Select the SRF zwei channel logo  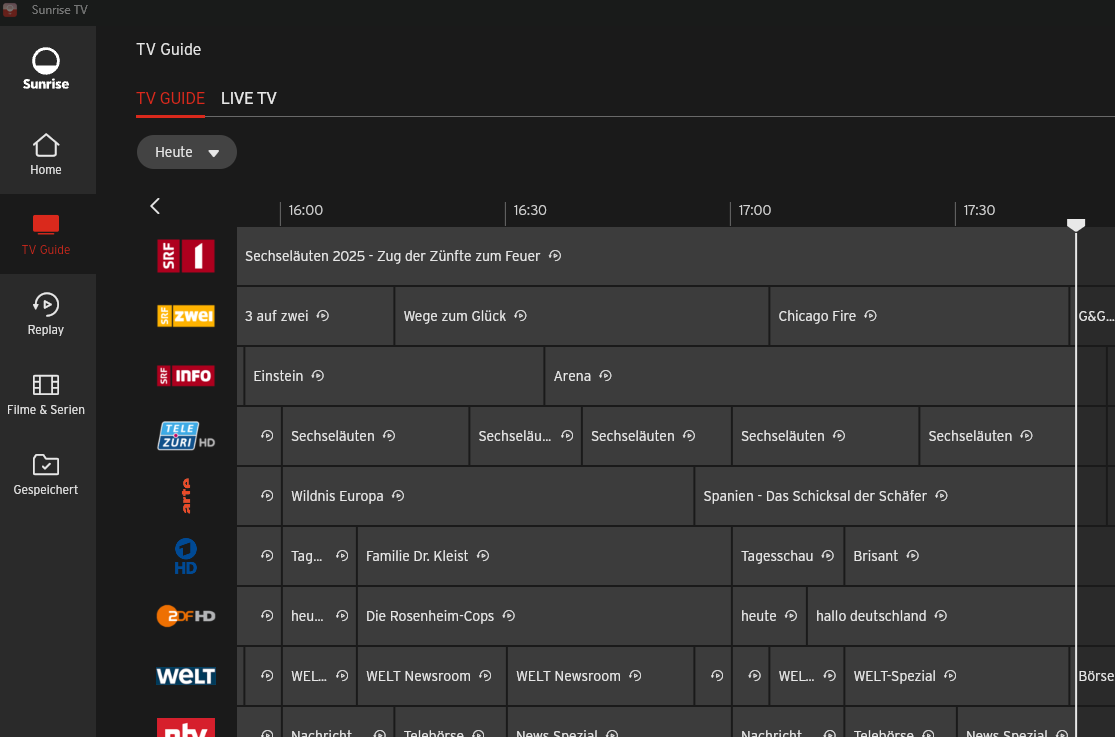click(x=186, y=316)
